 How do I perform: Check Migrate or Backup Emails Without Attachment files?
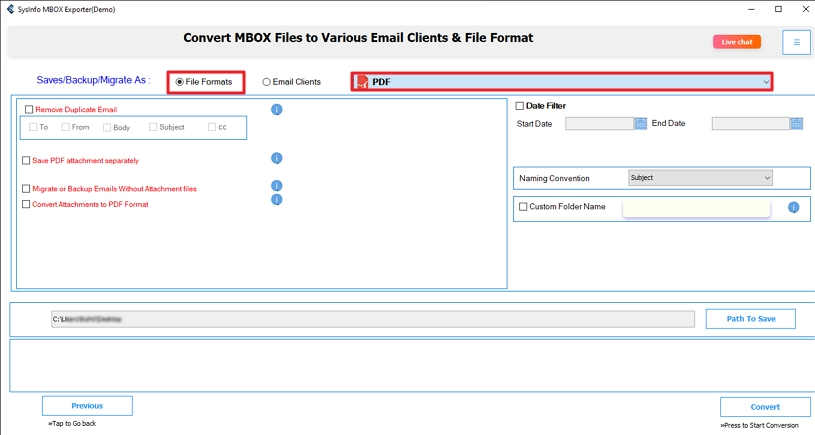[26, 189]
